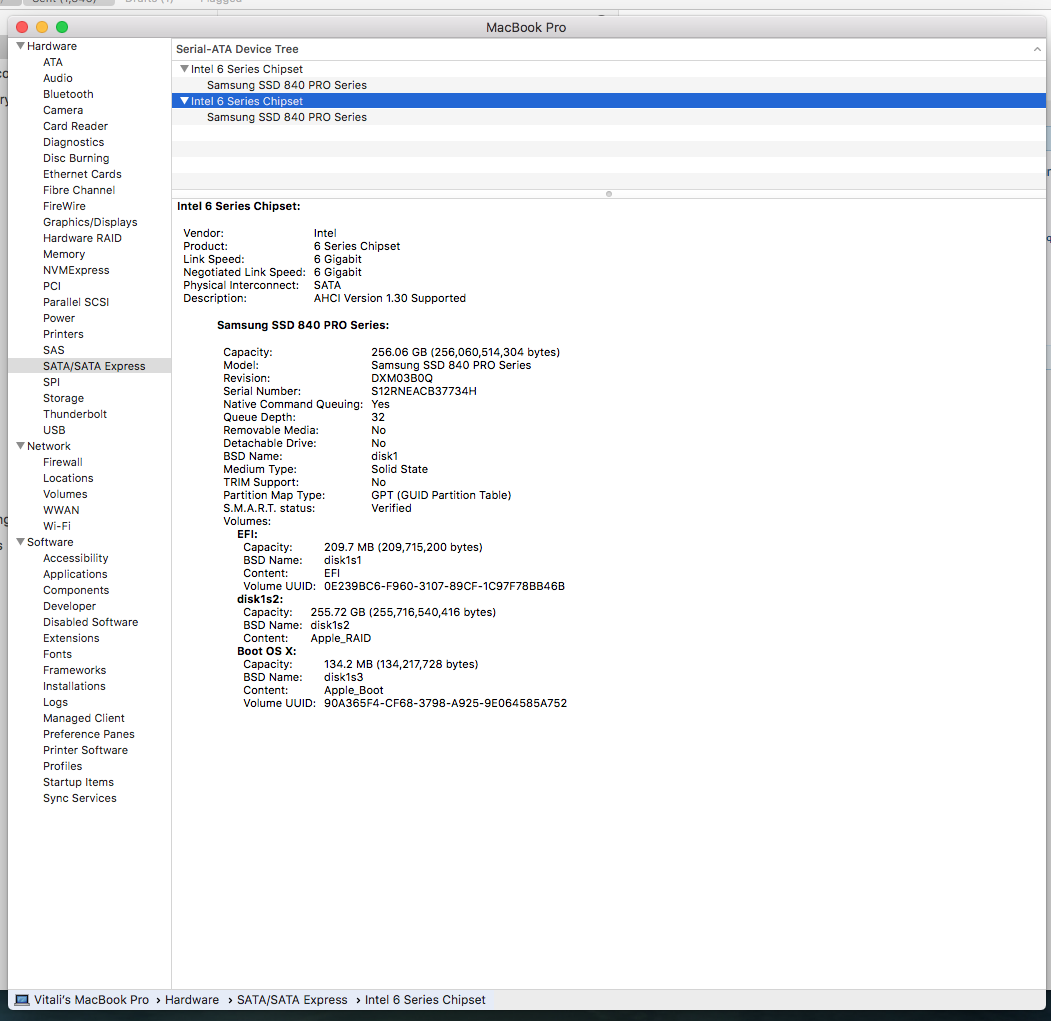Viewport: 1051px width, 1021px height.
Task: Open SAS category
Action: [54, 350]
